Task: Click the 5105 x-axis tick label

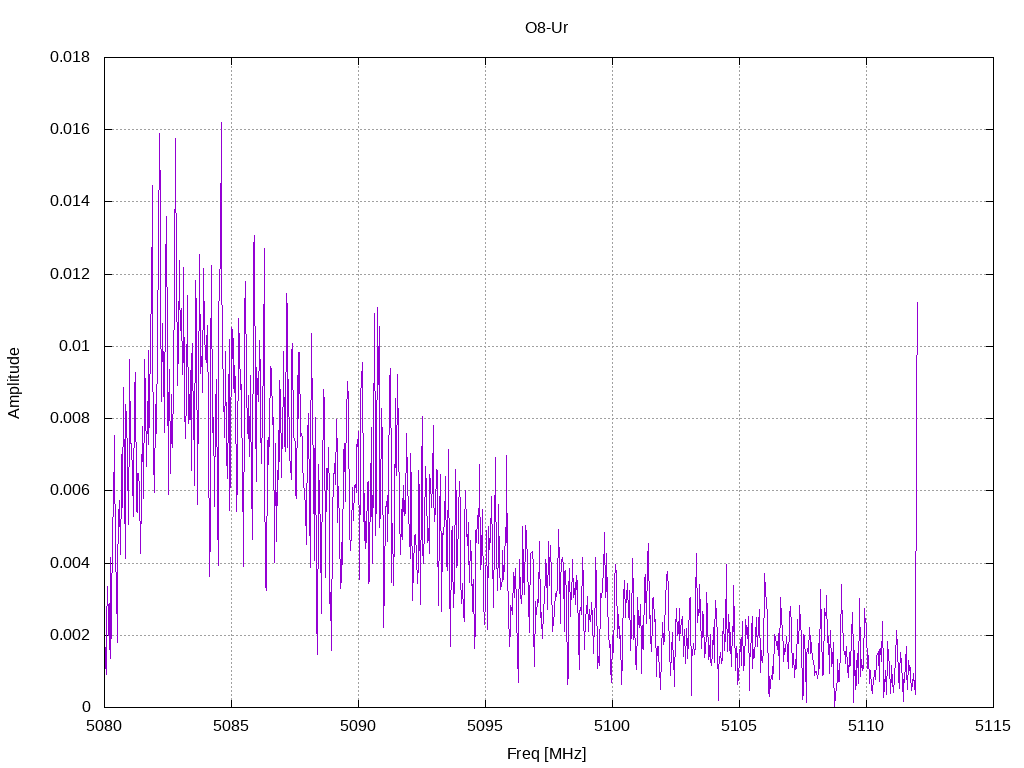Action: pyautogui.click(x=739, y=726)
